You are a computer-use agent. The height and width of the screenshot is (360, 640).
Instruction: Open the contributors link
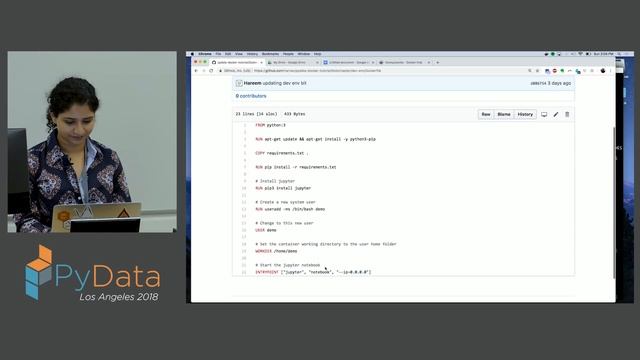click(x=251, y=96)
